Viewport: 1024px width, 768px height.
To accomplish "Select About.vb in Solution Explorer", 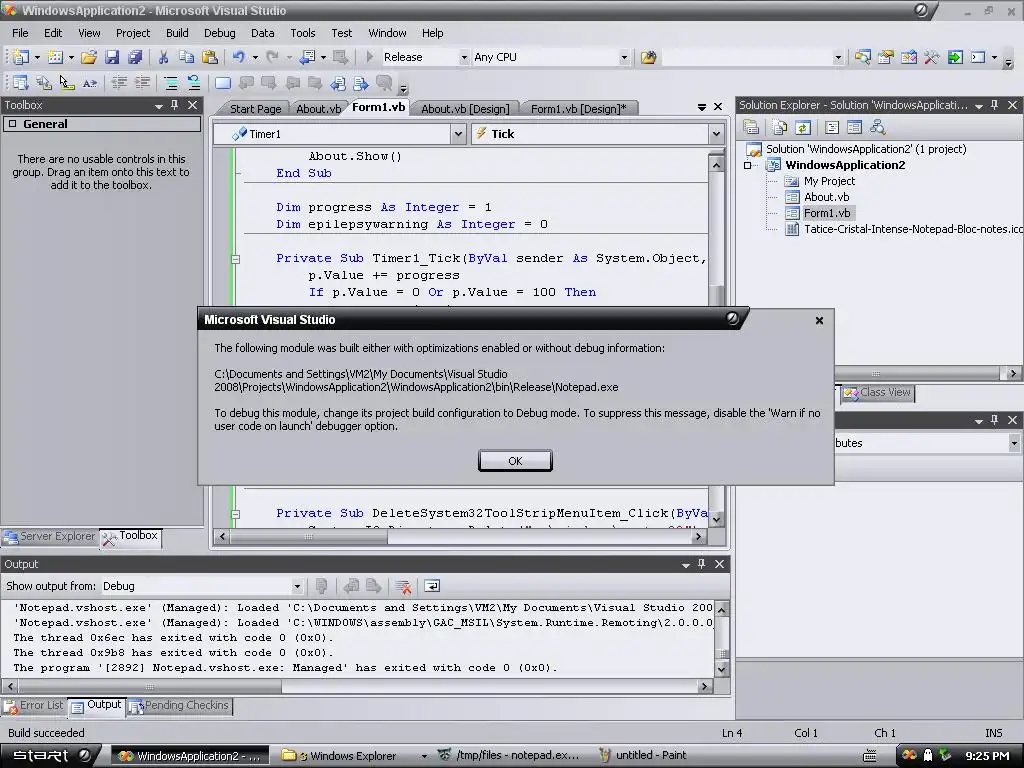I will 826,197.
